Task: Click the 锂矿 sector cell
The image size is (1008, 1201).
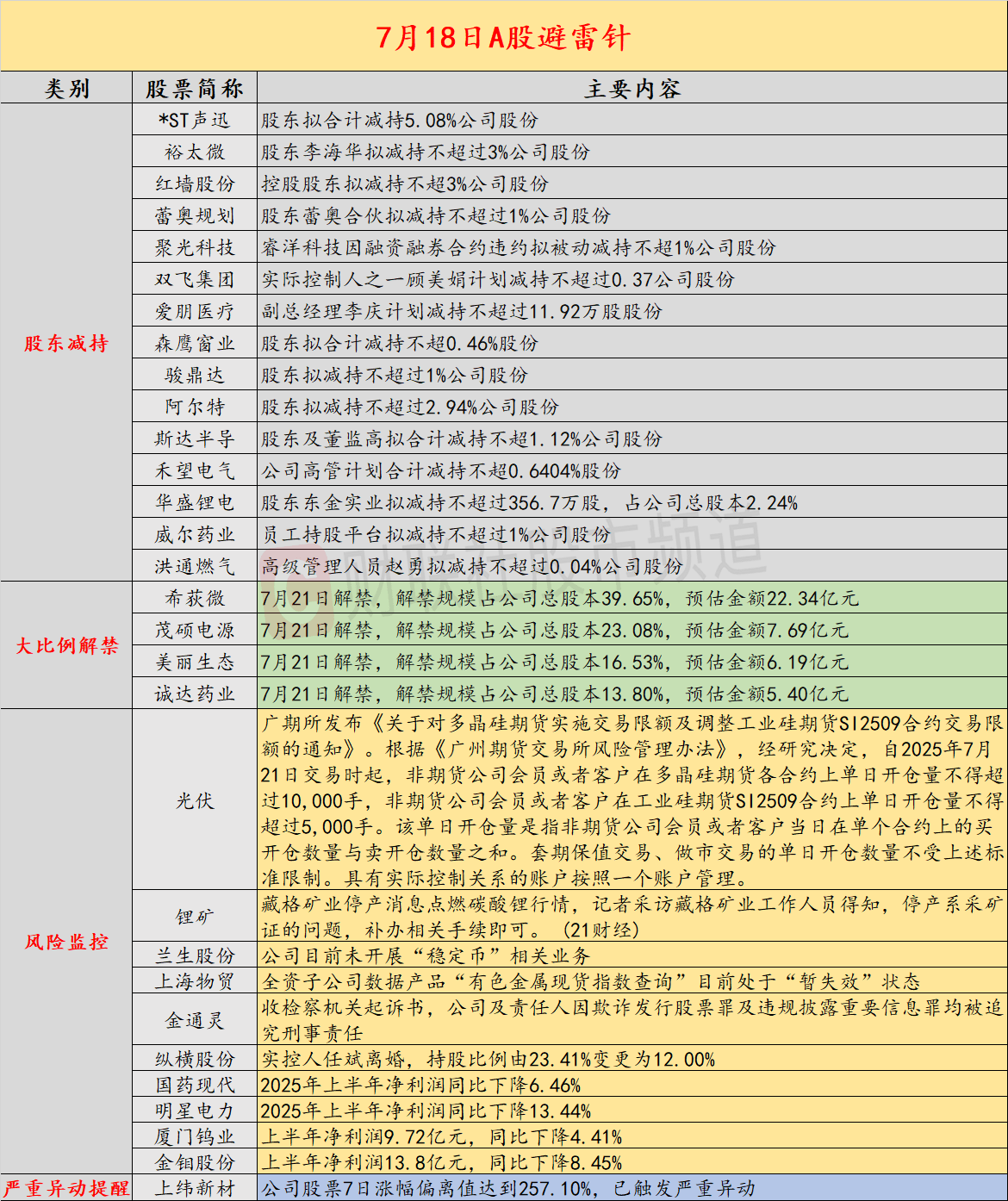Action: pos(195,917)
